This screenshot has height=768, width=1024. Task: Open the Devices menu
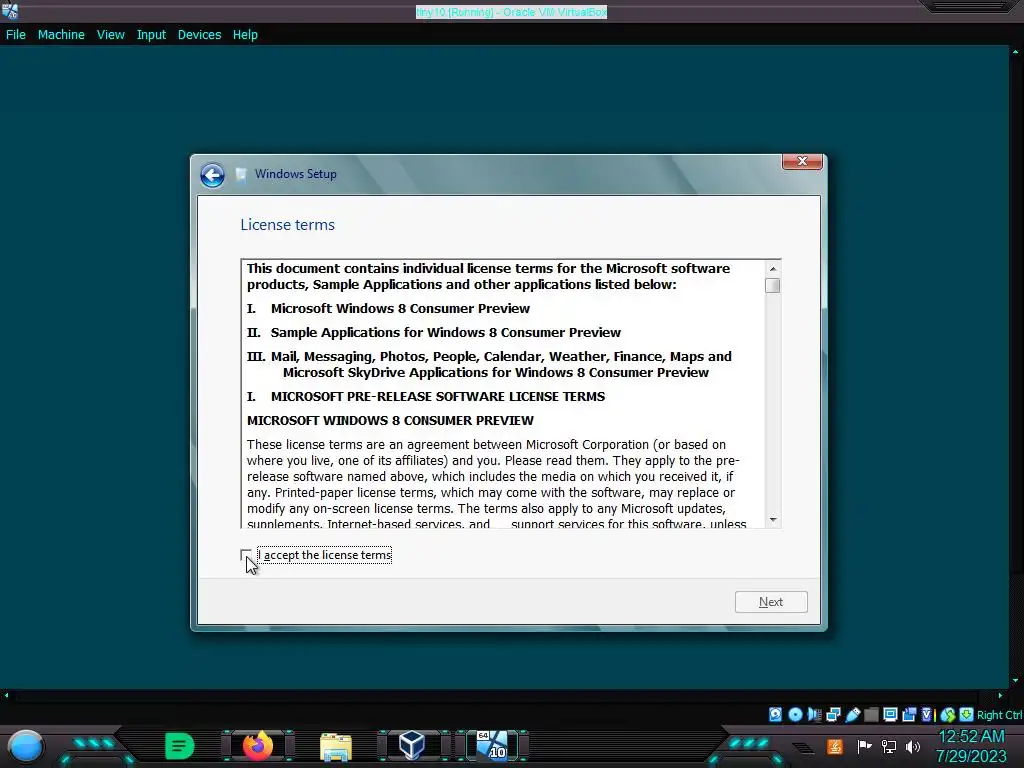click(199, 35)
